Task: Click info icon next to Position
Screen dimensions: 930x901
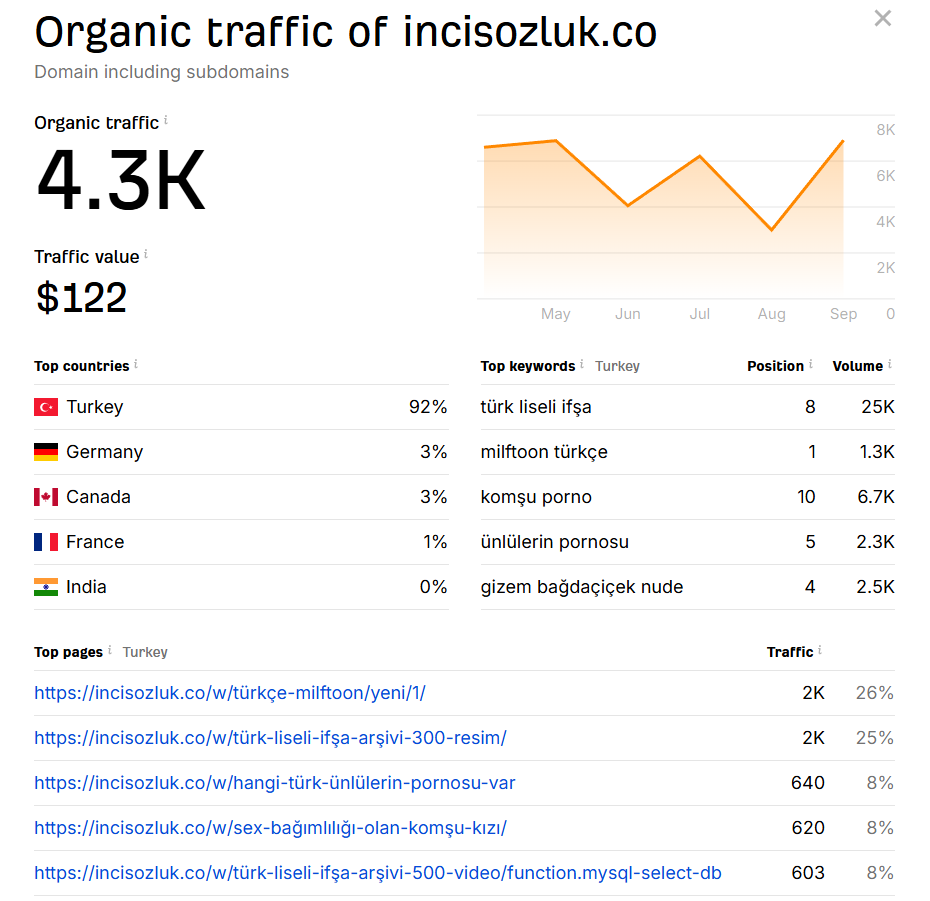Action: tap(811, 364)
